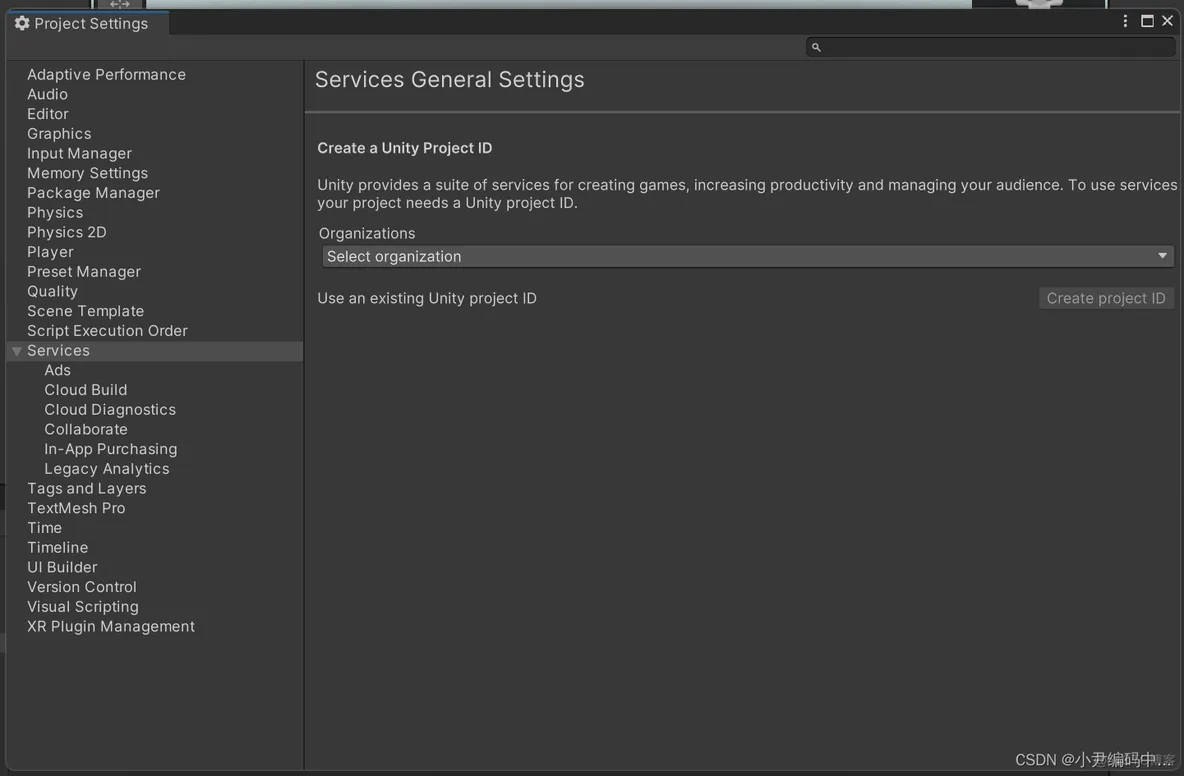This screenshot has height=776, width=1184.
Task: Select the Services category row
Action: tap(155, 350)
